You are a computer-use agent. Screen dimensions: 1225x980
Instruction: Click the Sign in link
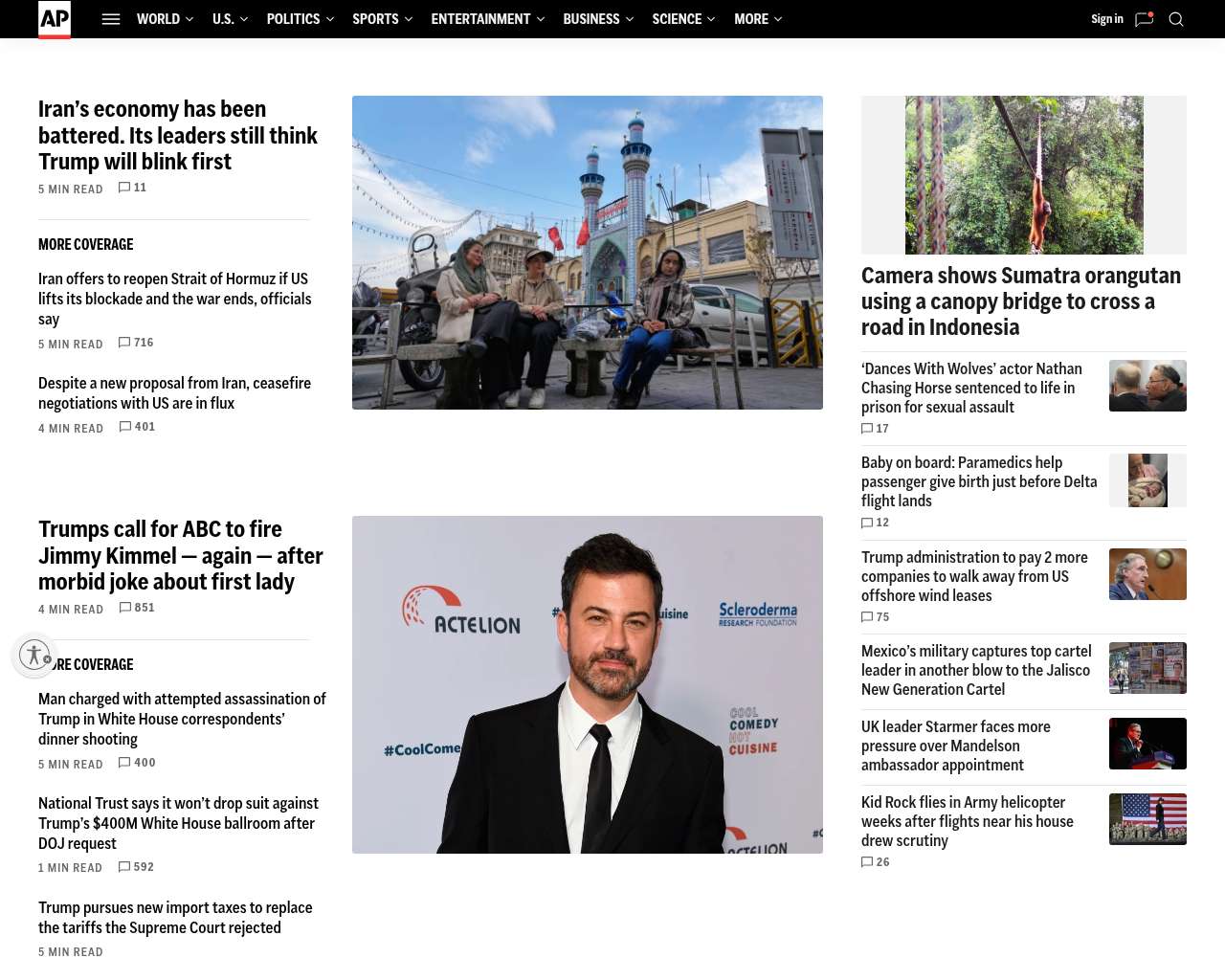(x=1106, y=19)
